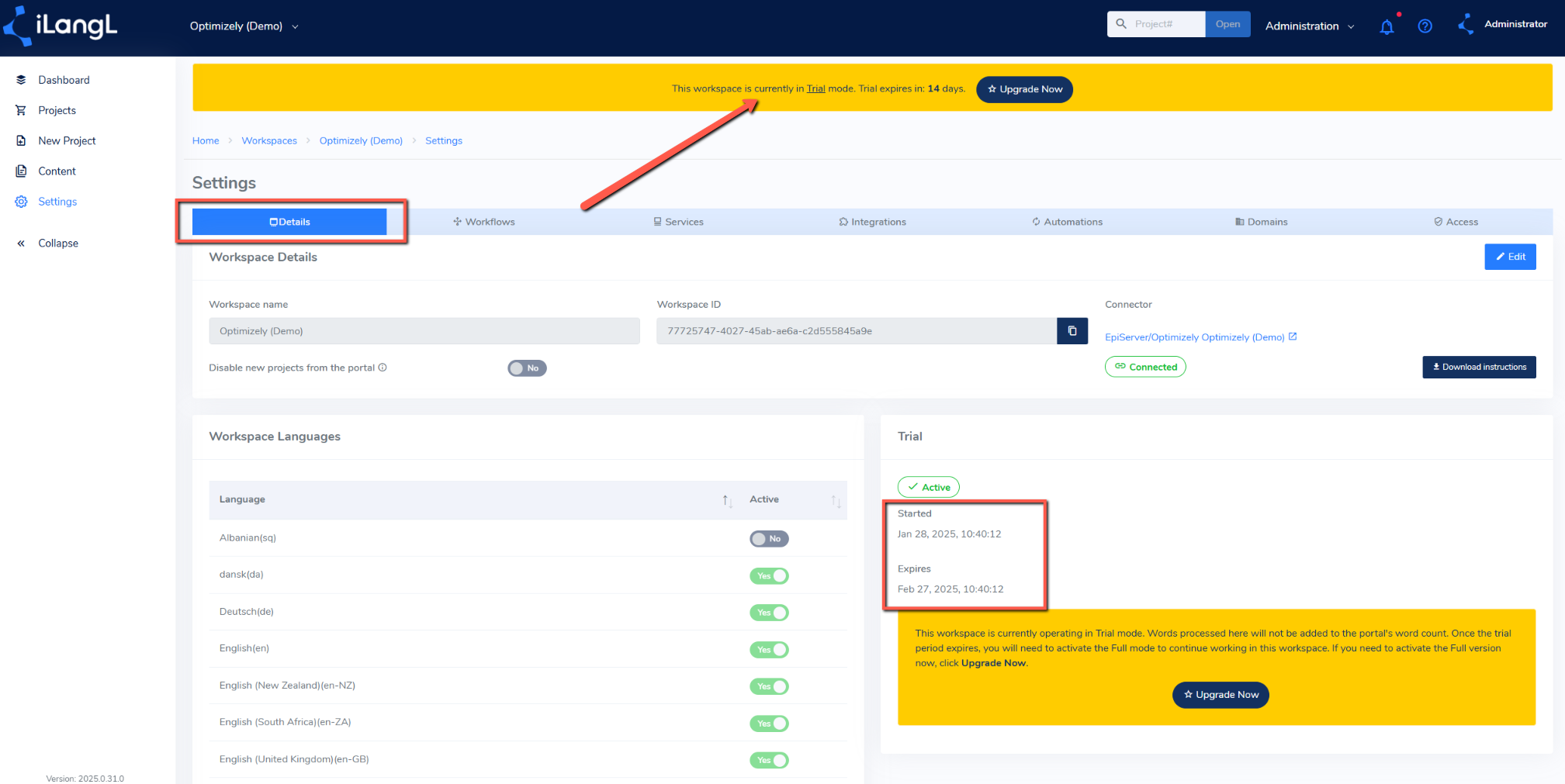The image size is (1565, 784).
Task: Click Upgrade Now in the top banner
Action: [x=1024, y=89]
